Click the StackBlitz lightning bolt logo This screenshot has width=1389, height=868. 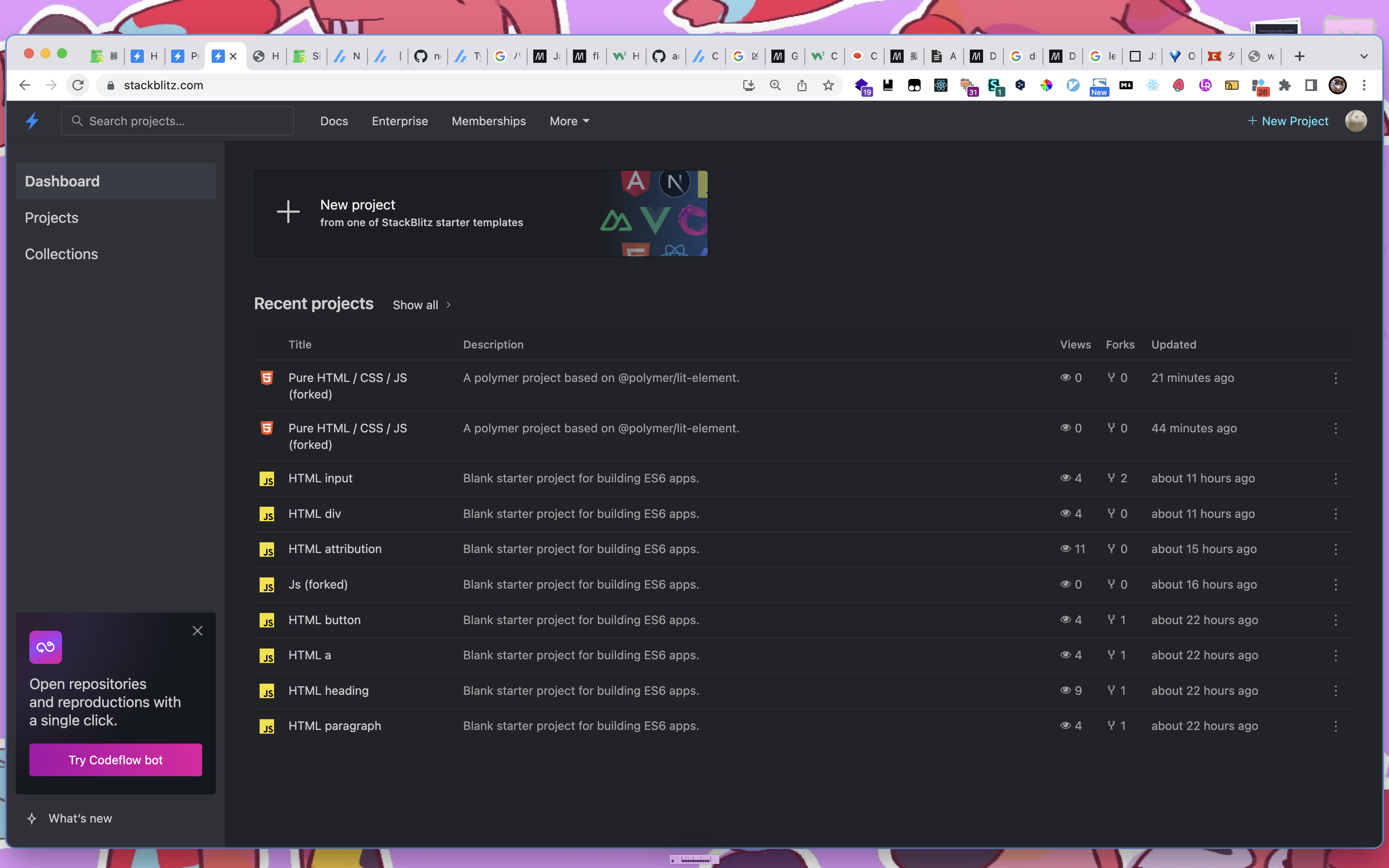pos(32,121)
